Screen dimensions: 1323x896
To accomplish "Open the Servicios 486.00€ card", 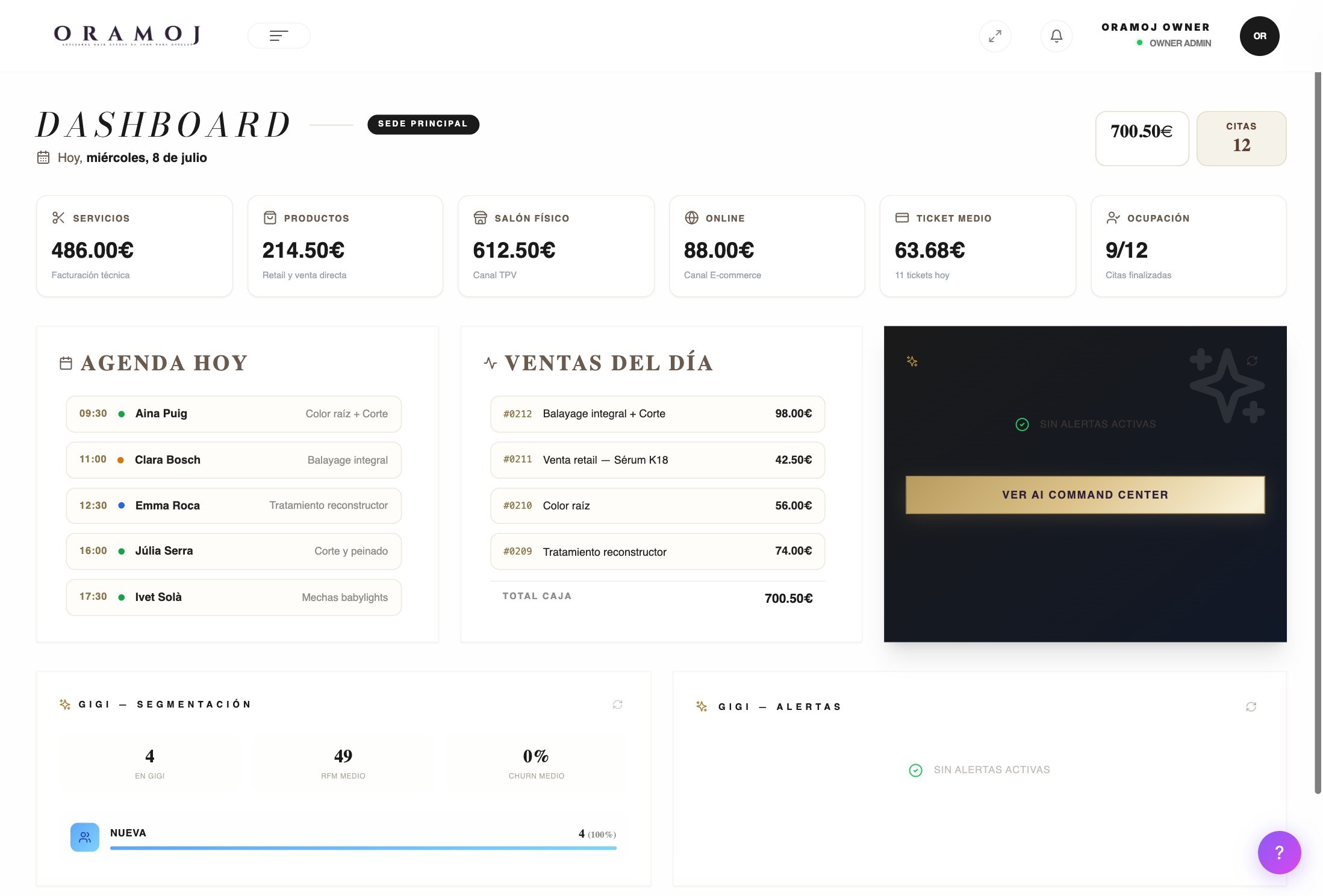I will click(x=134, y=246).
